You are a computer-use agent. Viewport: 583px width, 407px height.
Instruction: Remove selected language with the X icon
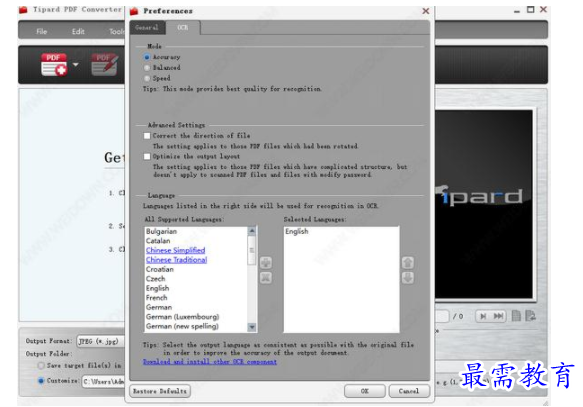point(265,277)
